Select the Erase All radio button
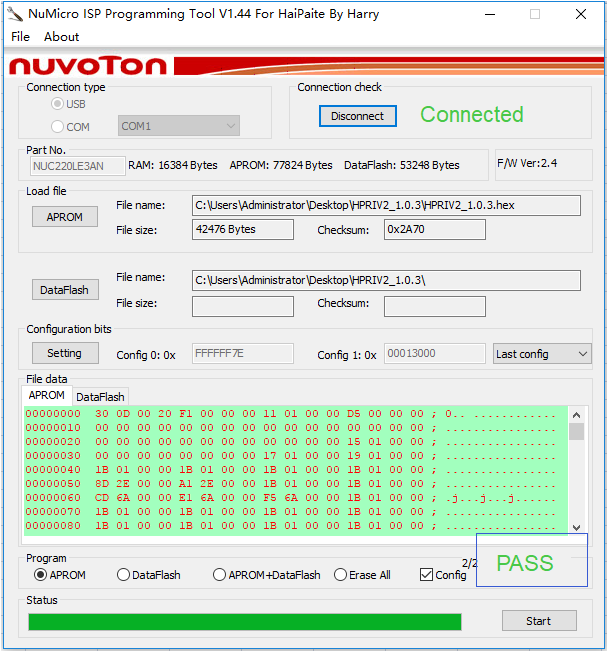 click(340, 575)
